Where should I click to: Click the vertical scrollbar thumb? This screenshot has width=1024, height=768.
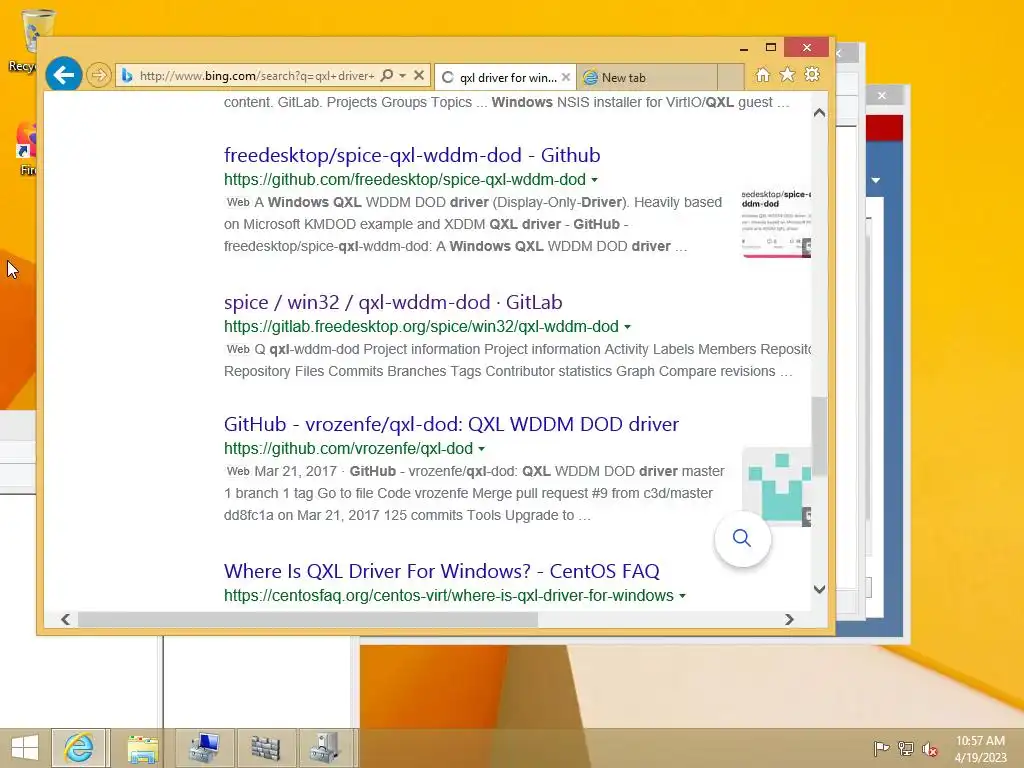click(x=820, y=436)
